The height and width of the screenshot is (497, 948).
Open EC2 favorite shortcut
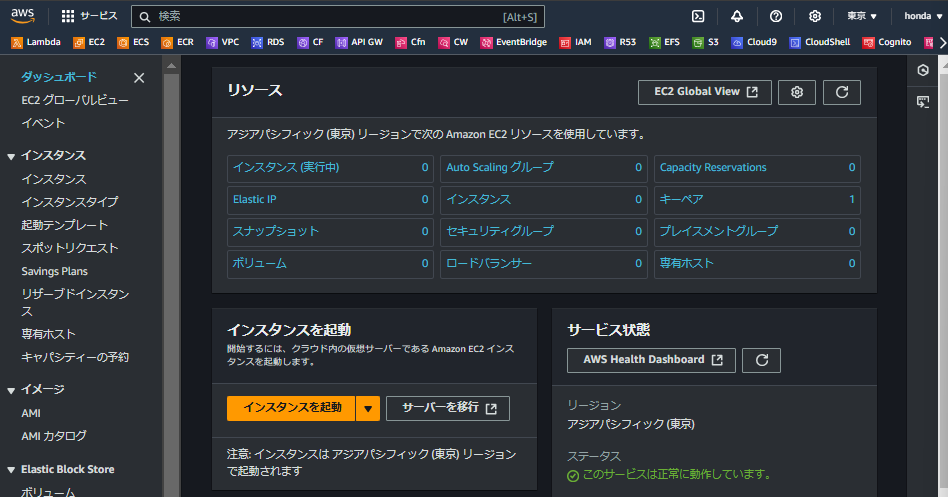pyautogui.click(x=89, y=42)
